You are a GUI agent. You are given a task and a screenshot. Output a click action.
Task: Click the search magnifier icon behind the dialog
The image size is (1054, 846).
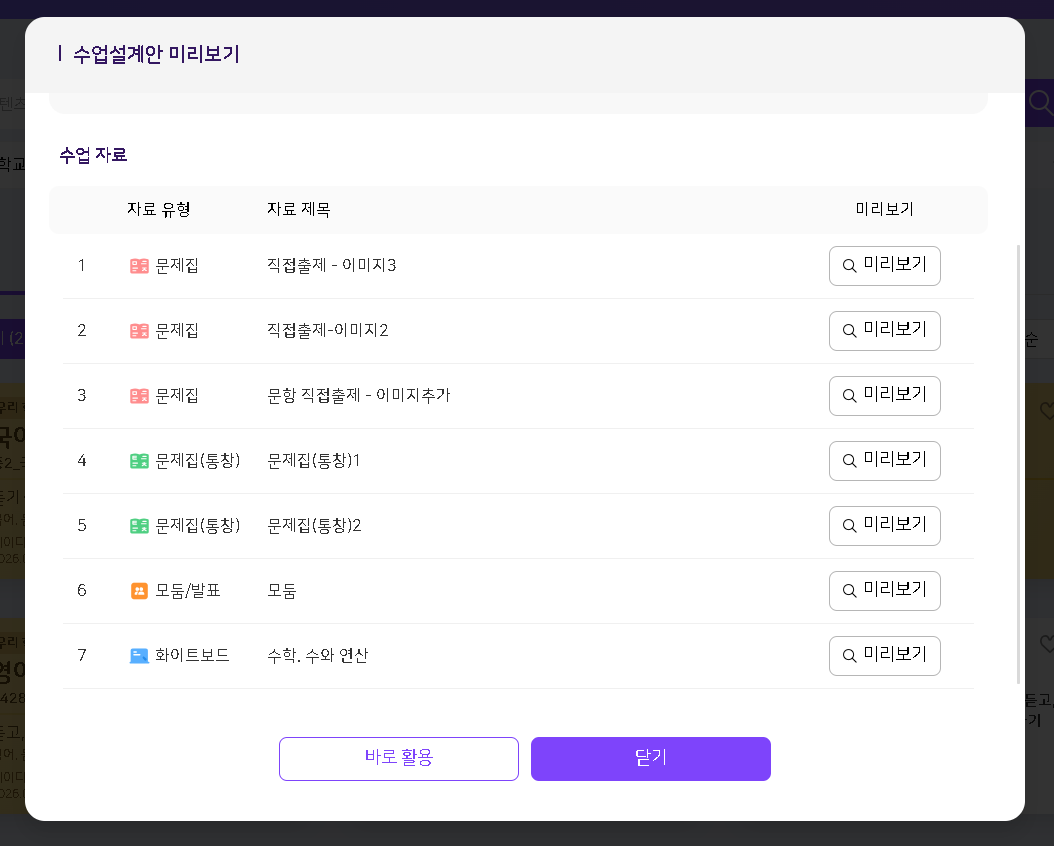click(x=1040, y=102)
